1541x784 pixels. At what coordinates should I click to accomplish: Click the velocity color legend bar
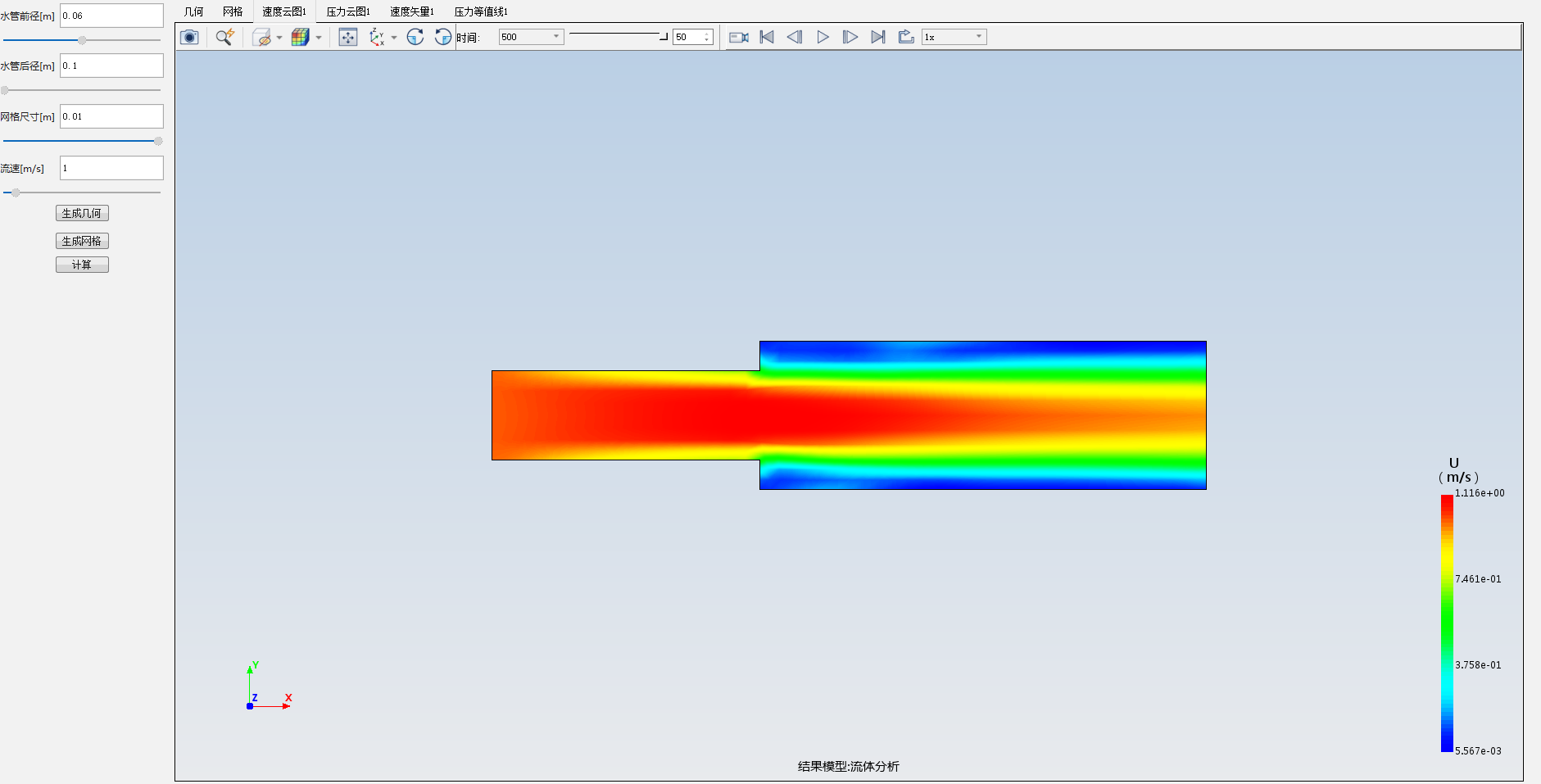1447,623
